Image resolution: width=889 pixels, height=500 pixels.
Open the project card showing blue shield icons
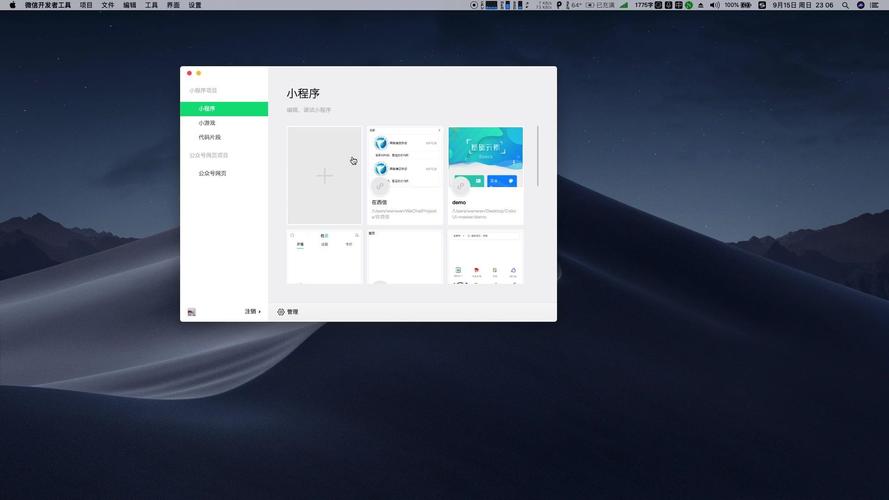(x=405, y=176)
